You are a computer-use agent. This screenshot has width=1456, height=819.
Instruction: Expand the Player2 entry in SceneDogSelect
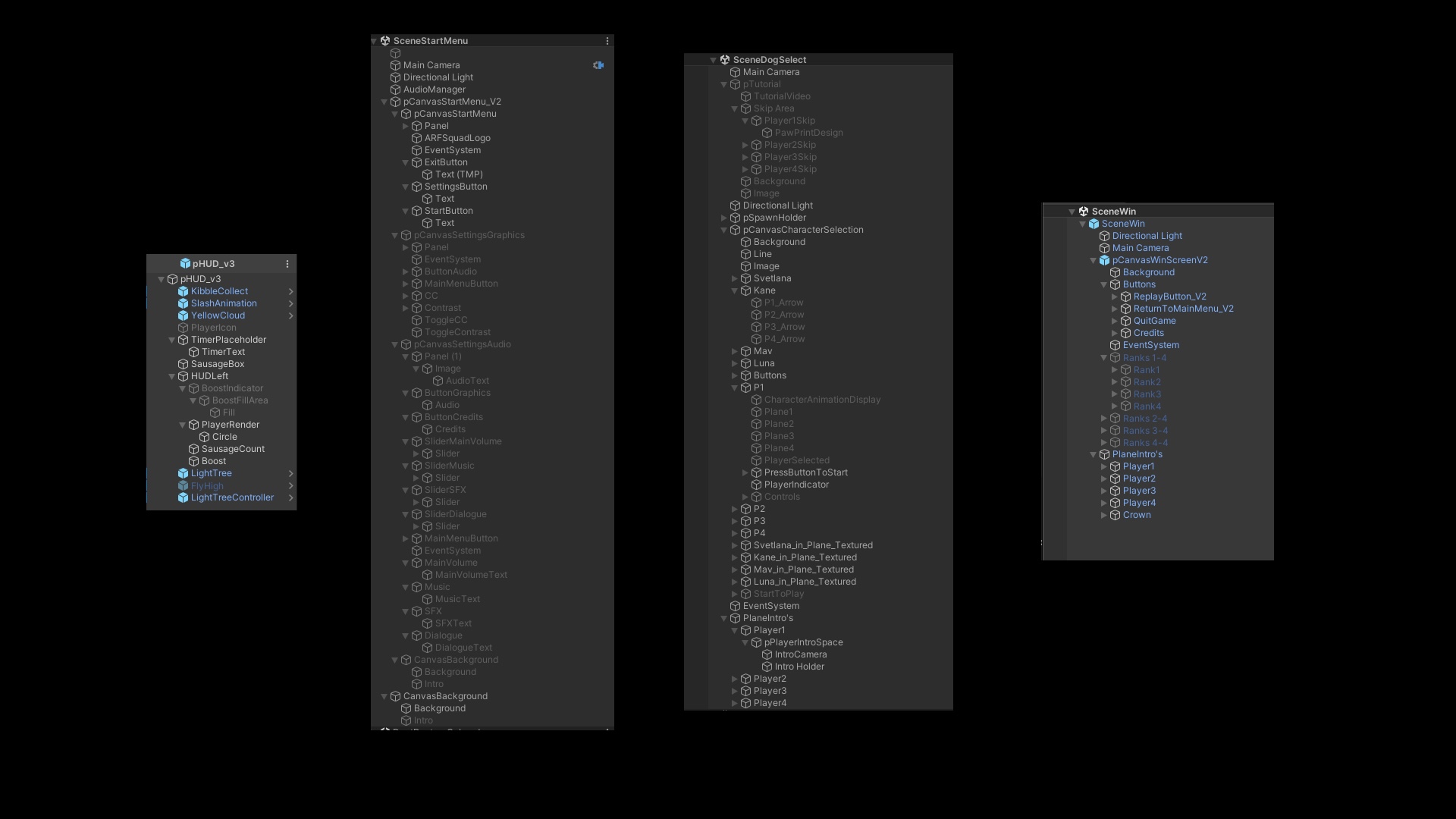tap(734, 679)
